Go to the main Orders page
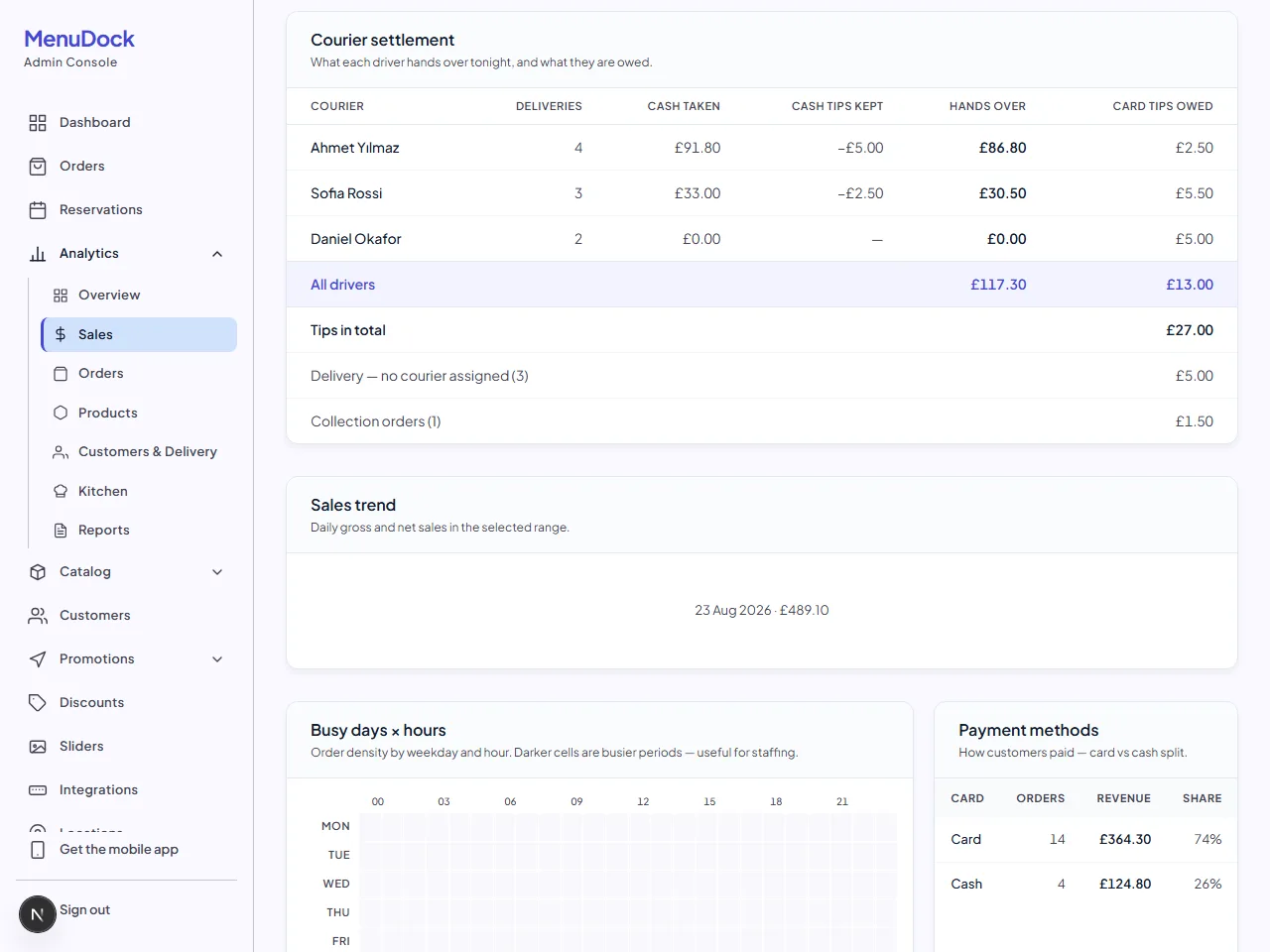This screenshot has height=952, width=1270. pyautogui.click(x=126, y=167)
